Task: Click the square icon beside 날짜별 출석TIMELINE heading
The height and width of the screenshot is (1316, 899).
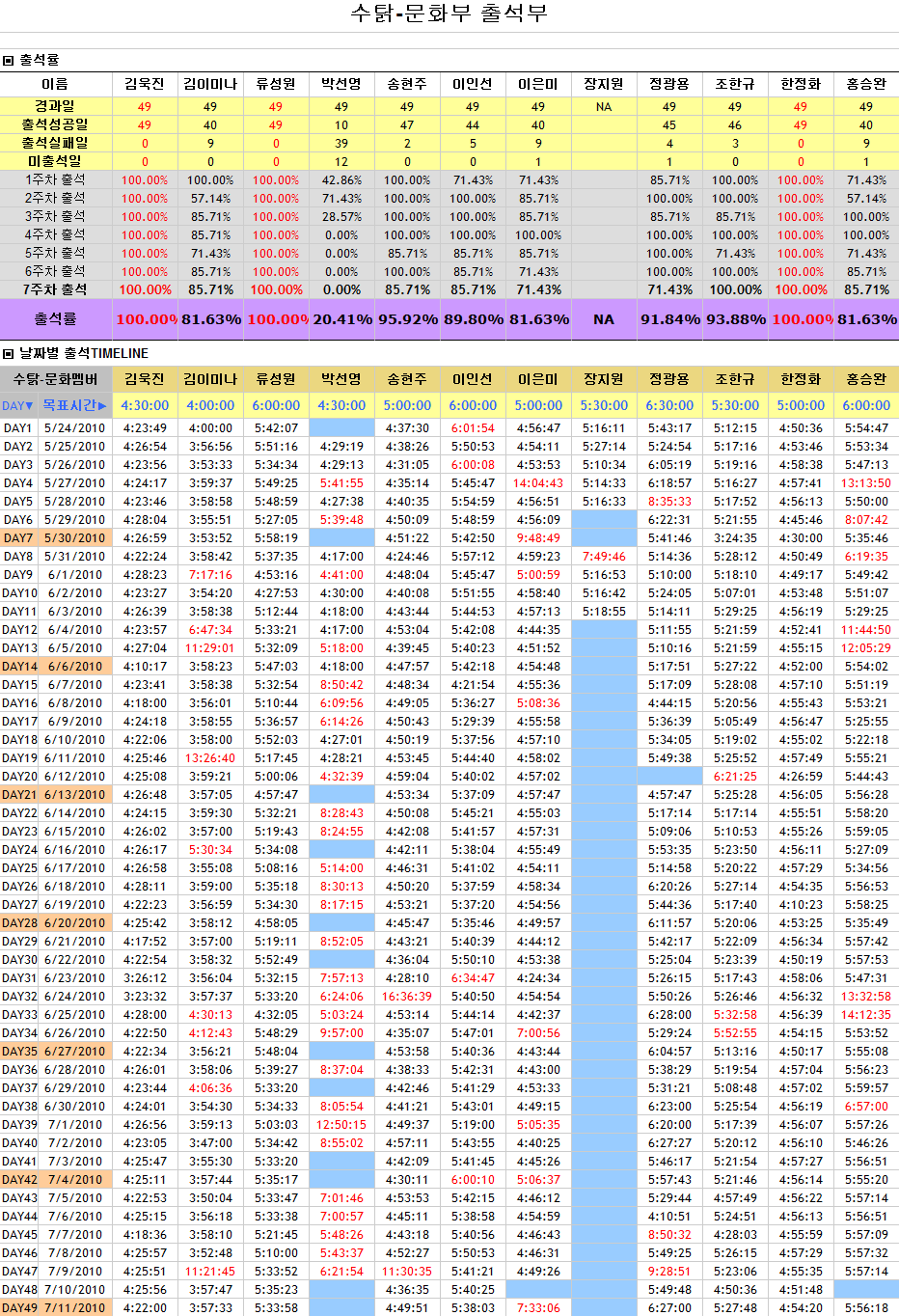Action: (8, 353)
